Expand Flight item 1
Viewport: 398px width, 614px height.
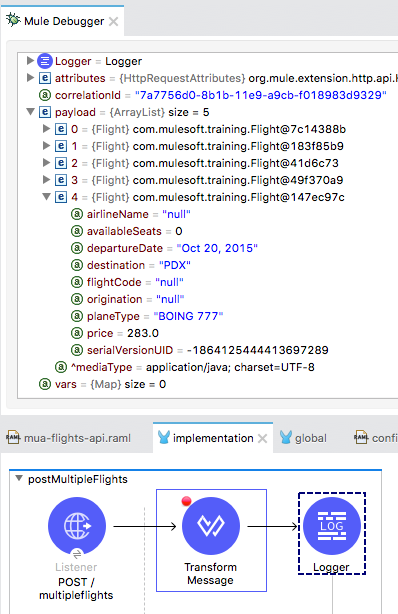(46, 146)
